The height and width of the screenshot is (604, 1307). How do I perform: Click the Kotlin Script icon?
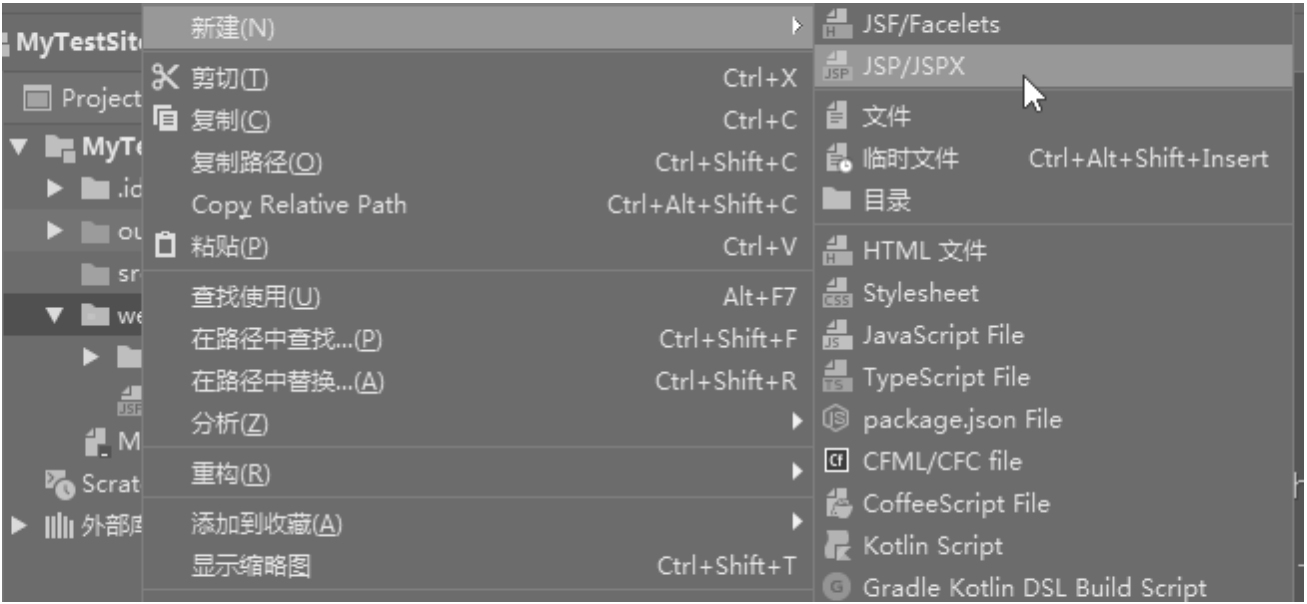[836, 546]
